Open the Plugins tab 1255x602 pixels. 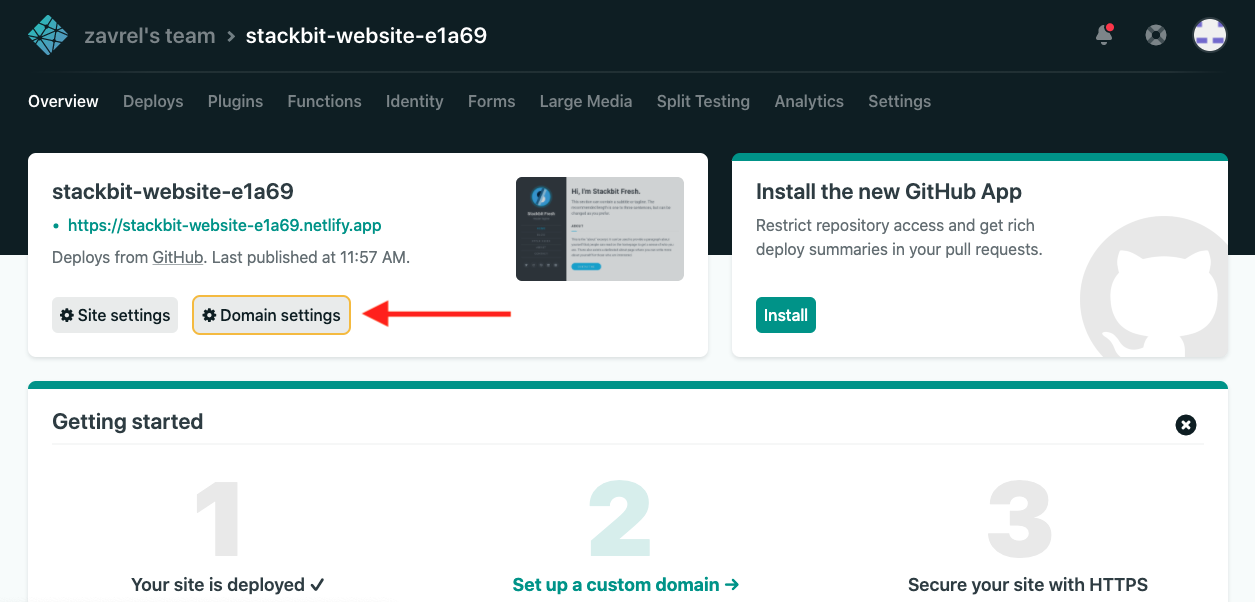pos(235,101)
